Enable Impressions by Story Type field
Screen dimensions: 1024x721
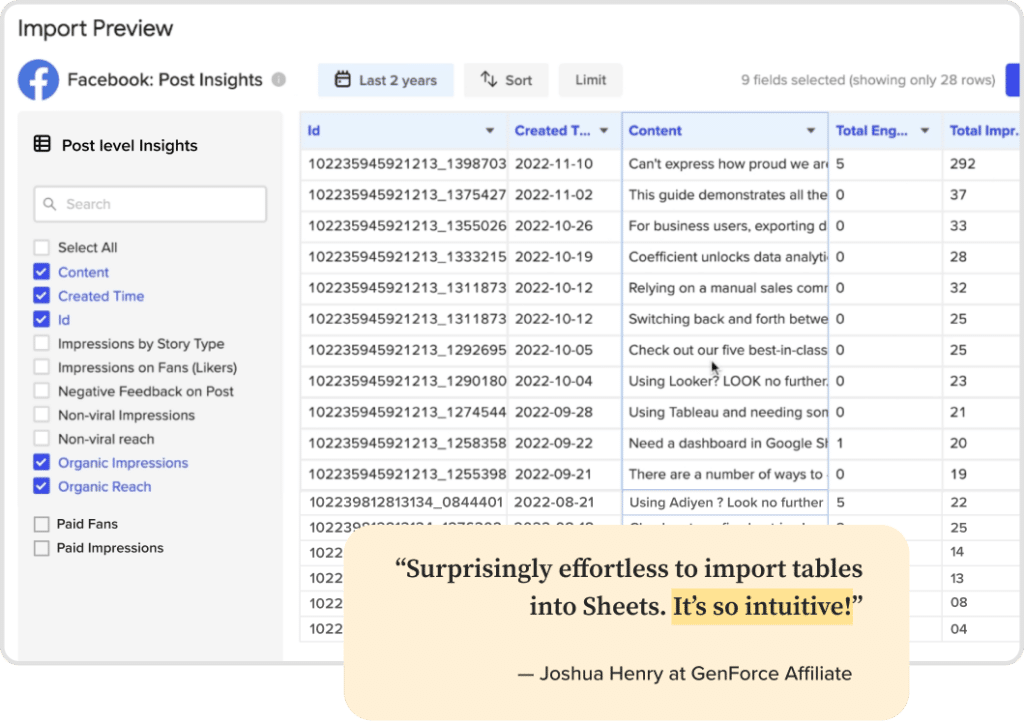(41, 344)
